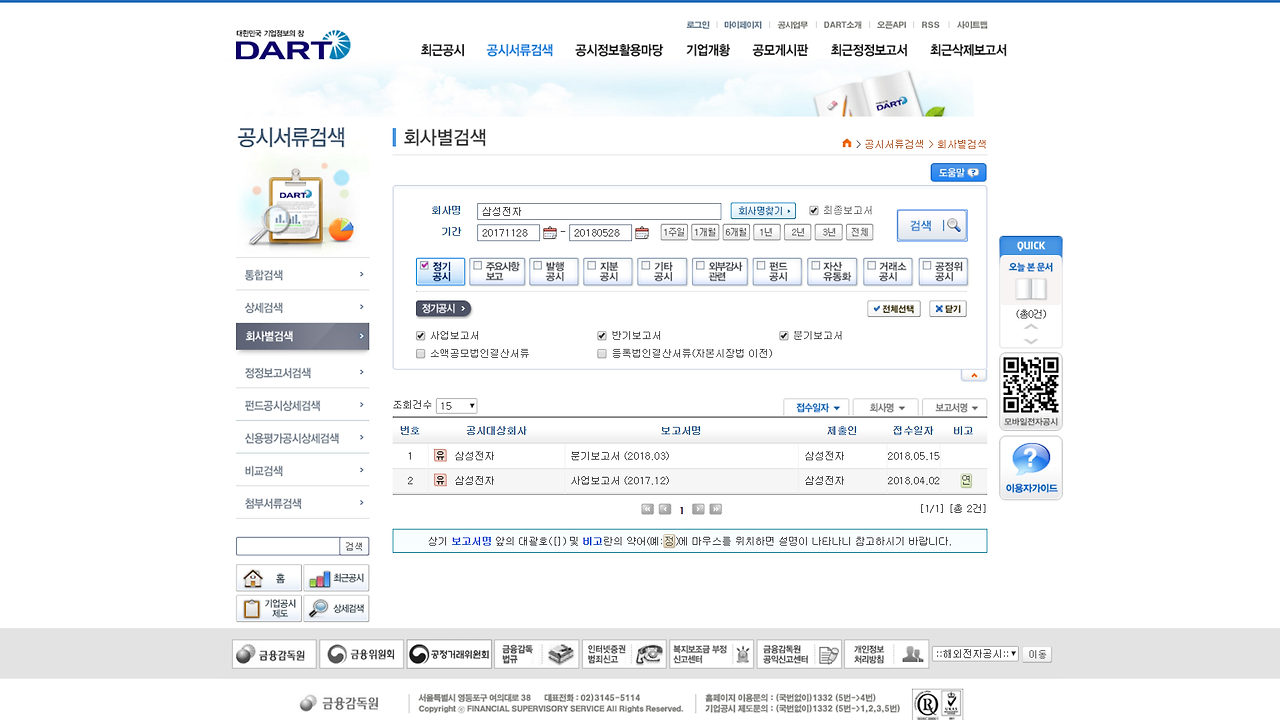Screen dimensions: 1280x720
Task: Open the 해외전자공시 dropdown in footer
Action: pos(975,654)
